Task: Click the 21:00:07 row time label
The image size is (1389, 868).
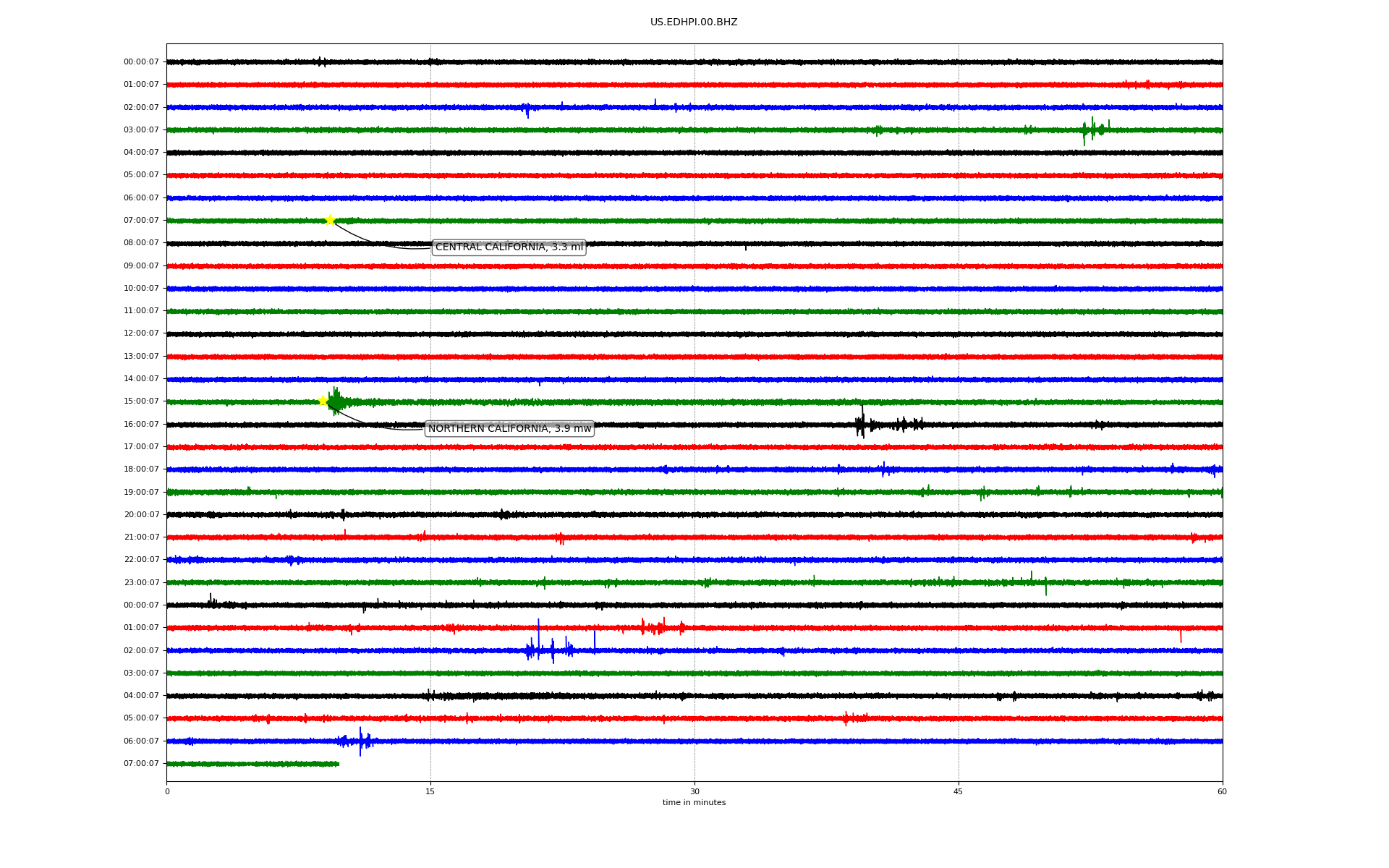Action: click(141, 537)
